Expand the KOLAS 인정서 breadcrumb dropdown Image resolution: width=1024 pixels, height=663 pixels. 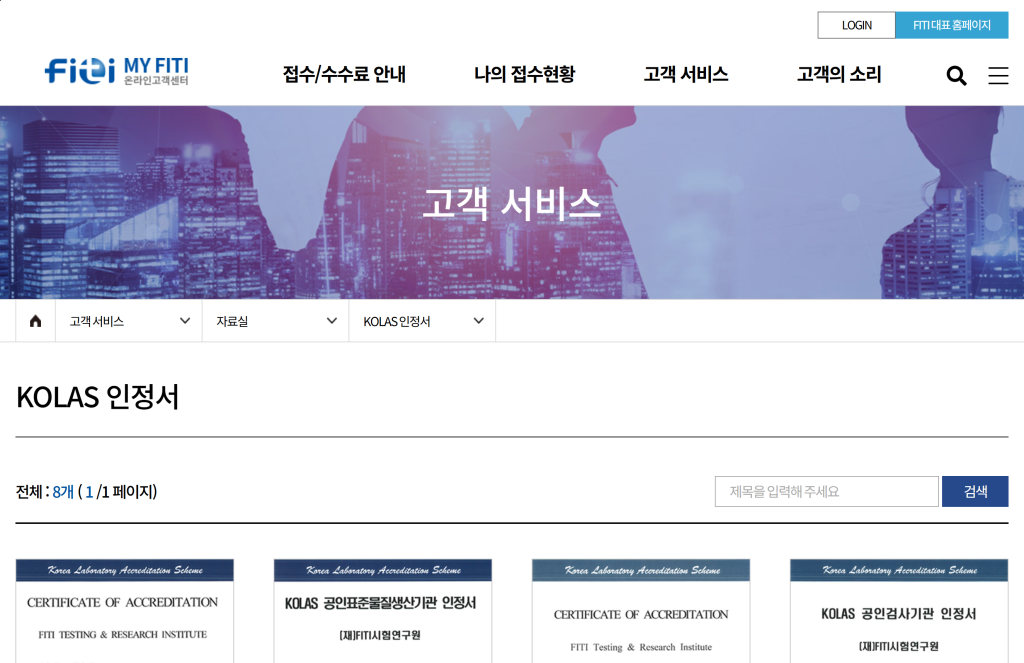pos(423,321)
